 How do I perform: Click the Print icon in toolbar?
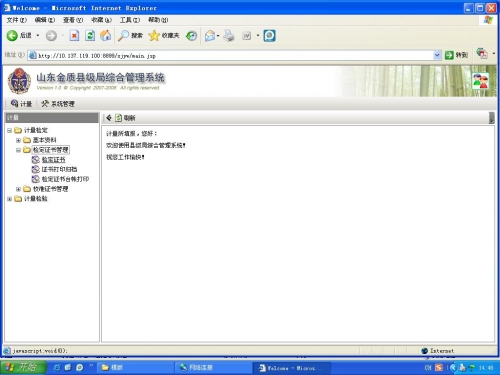coord(229,35)
